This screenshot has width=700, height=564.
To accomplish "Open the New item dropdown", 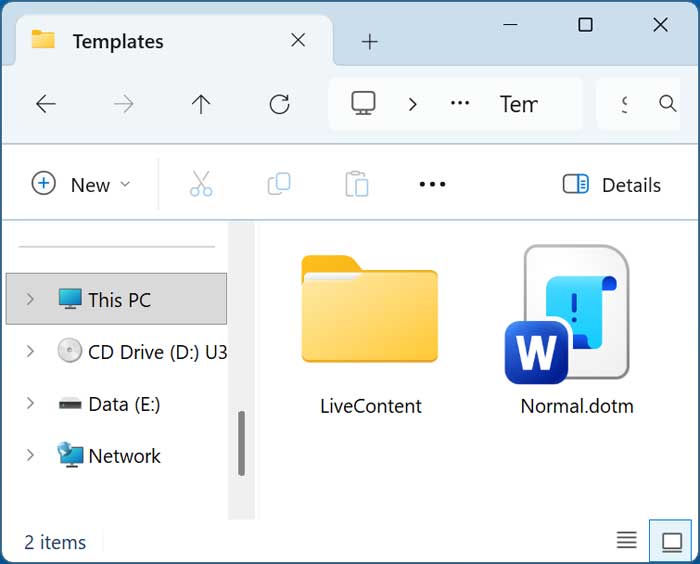I will point(81,184).
